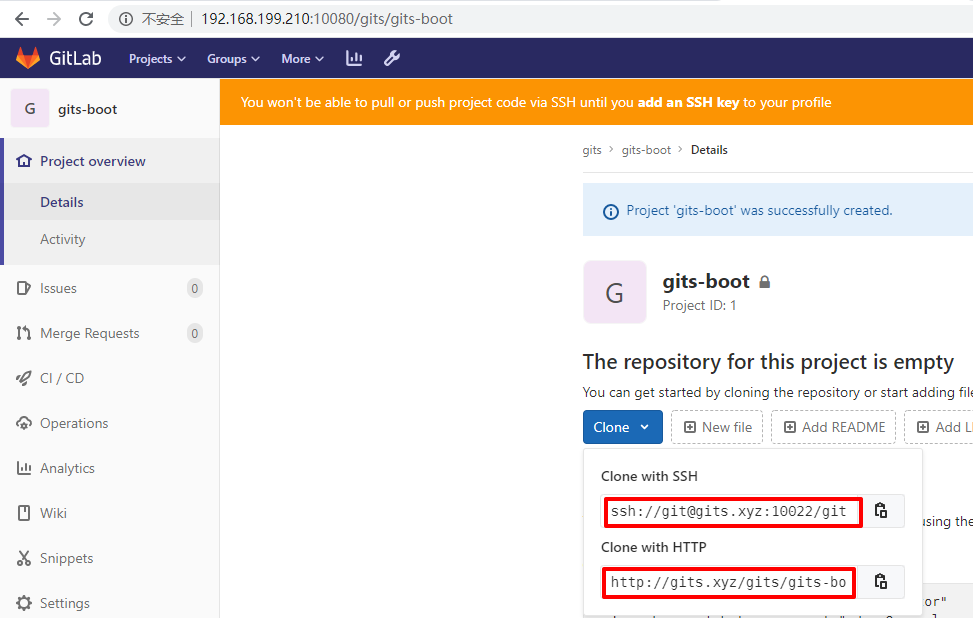This screenshot has width=973, height=618.
Task: Click the Issues icon in sidebar
Action: tap(24, 288)
